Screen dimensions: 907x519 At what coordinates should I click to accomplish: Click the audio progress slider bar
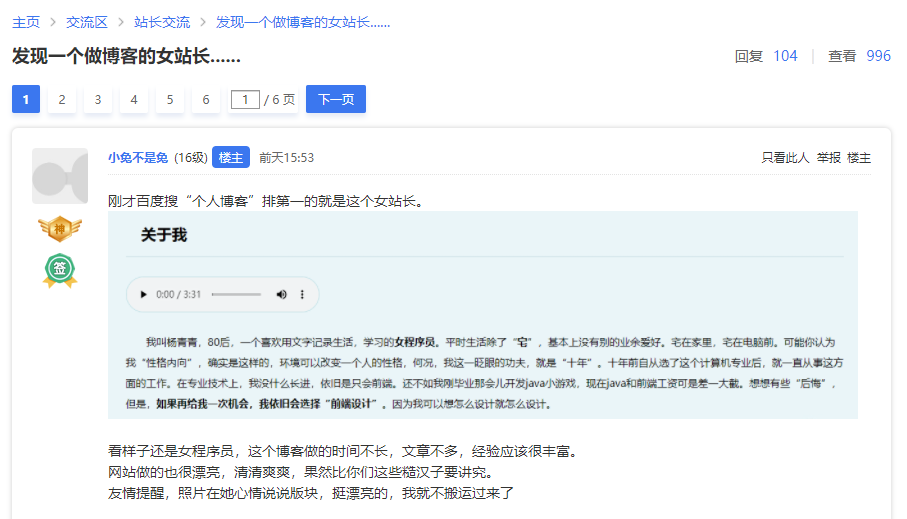pos(236,295)
